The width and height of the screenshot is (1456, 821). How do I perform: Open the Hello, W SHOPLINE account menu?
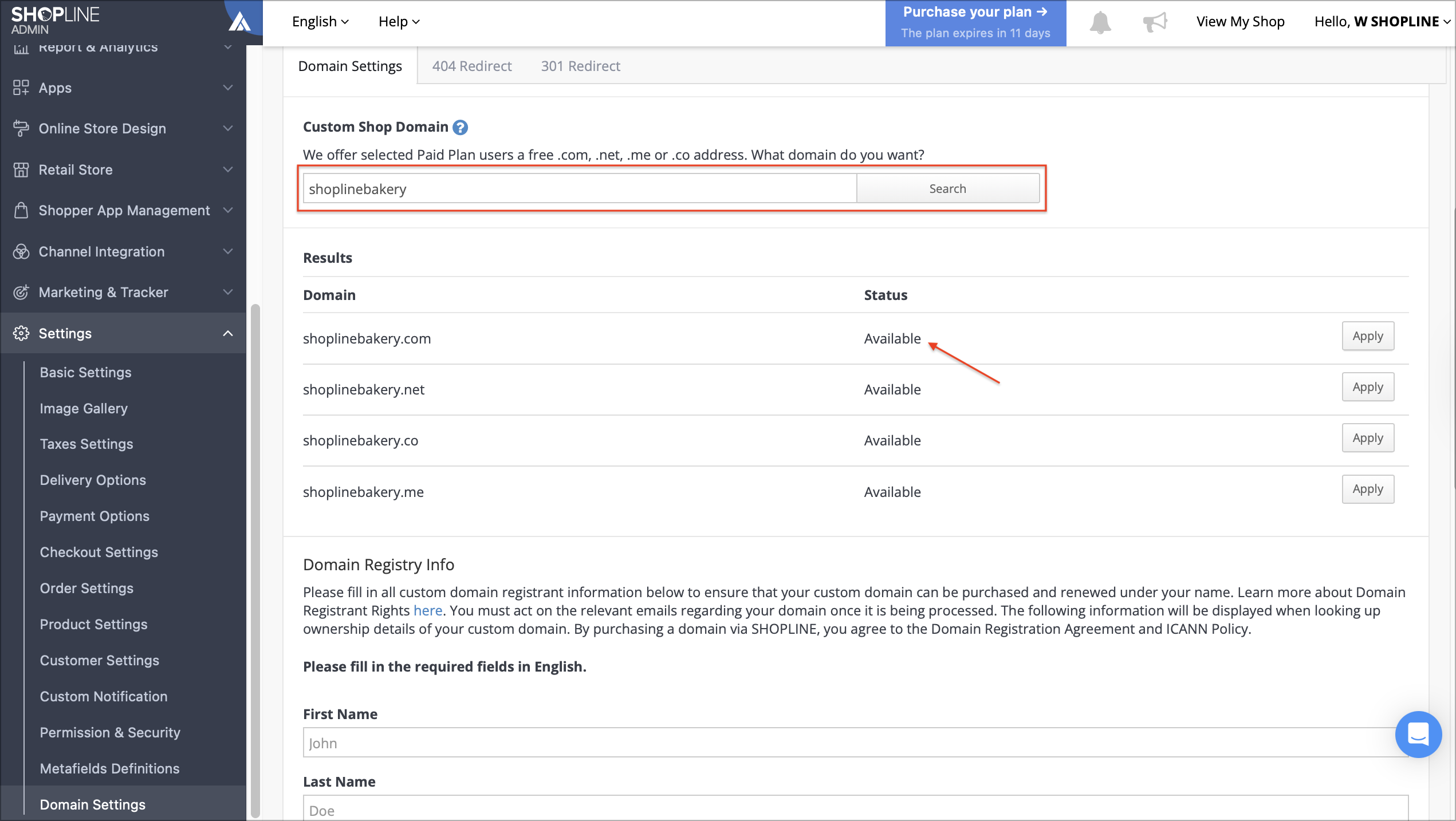coord(1382,22)
